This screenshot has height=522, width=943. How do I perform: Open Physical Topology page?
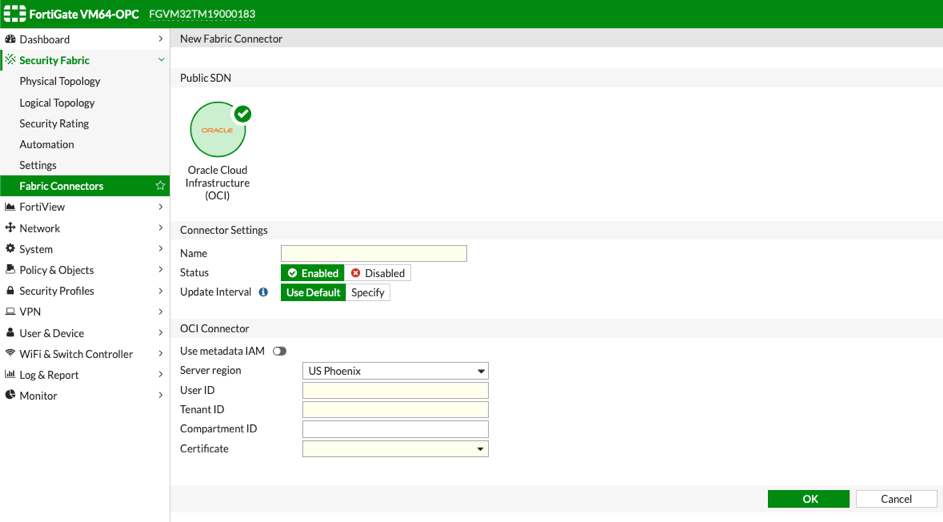(60, 81)
